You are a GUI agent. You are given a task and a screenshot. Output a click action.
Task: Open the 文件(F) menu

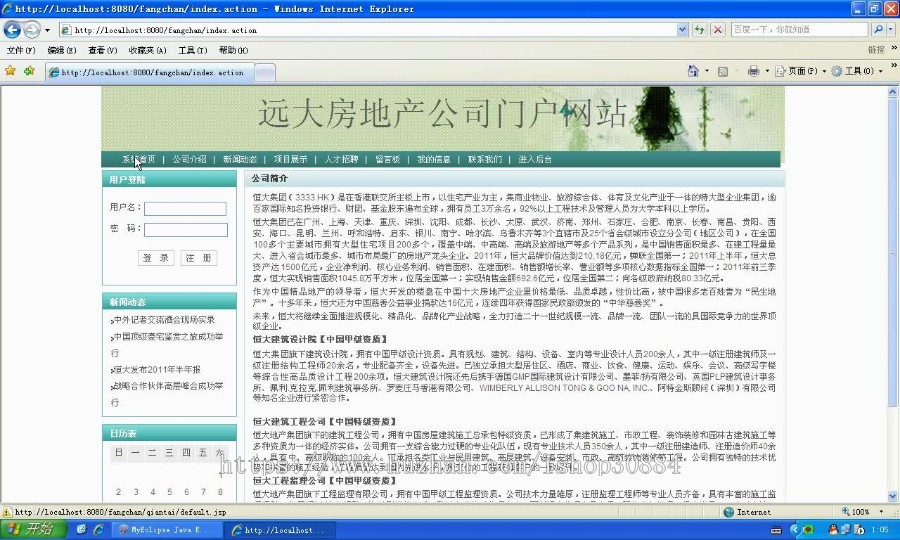(x=21, y=50)
